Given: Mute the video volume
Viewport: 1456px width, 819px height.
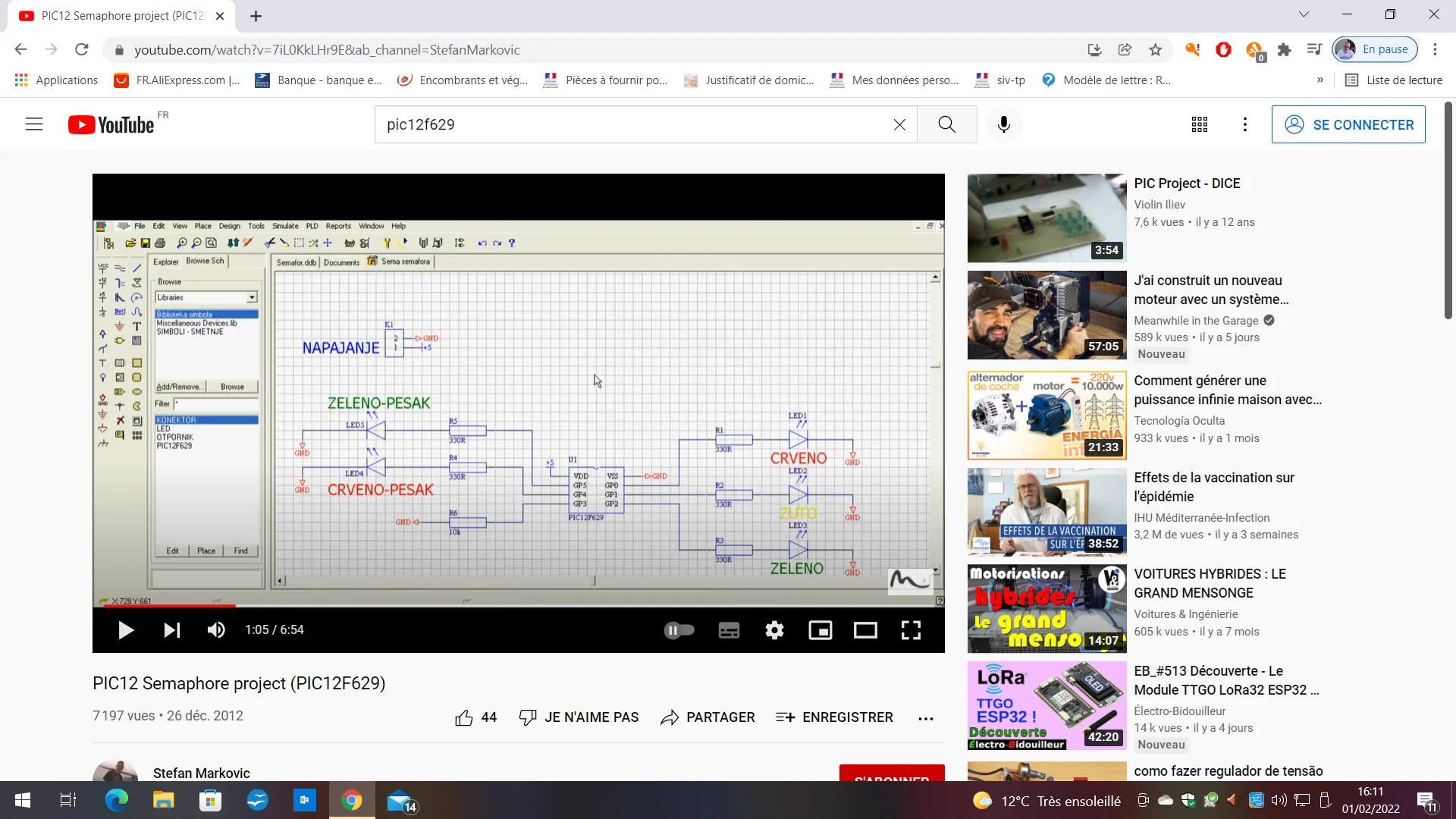Looking at the screenshot, I should (216, 630).
